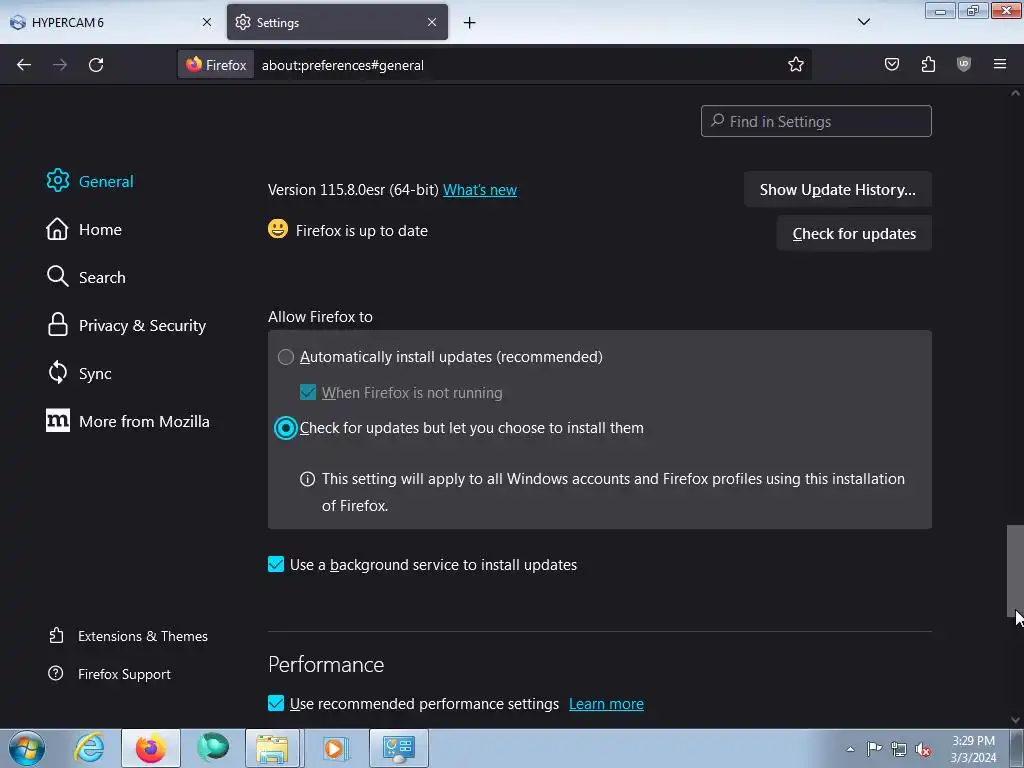Screen dimensions: 1024x768
Task: Open Privacy & Security settings
Action: (x=126, y=325)
